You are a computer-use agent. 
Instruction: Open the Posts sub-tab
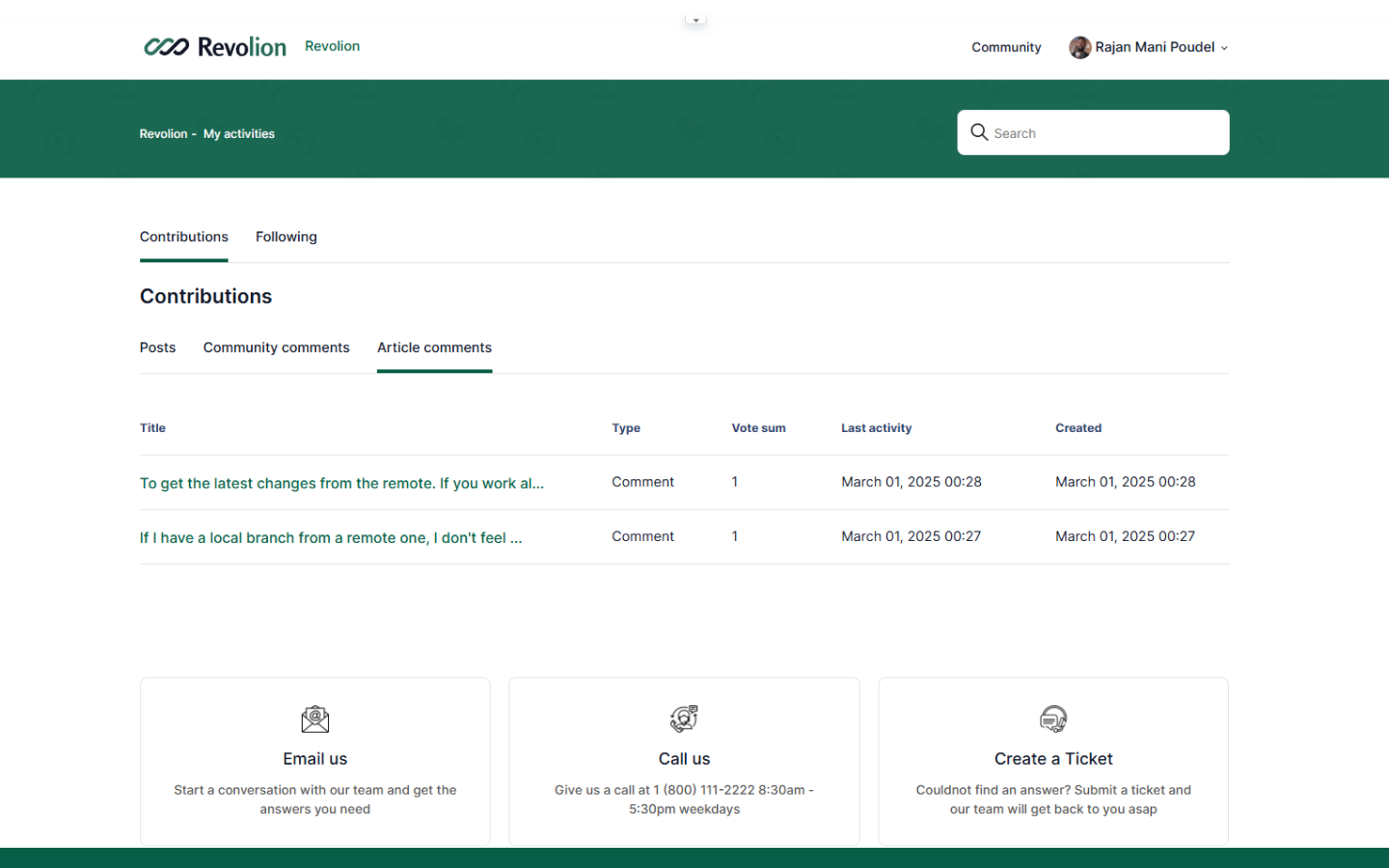coord(157,348)
